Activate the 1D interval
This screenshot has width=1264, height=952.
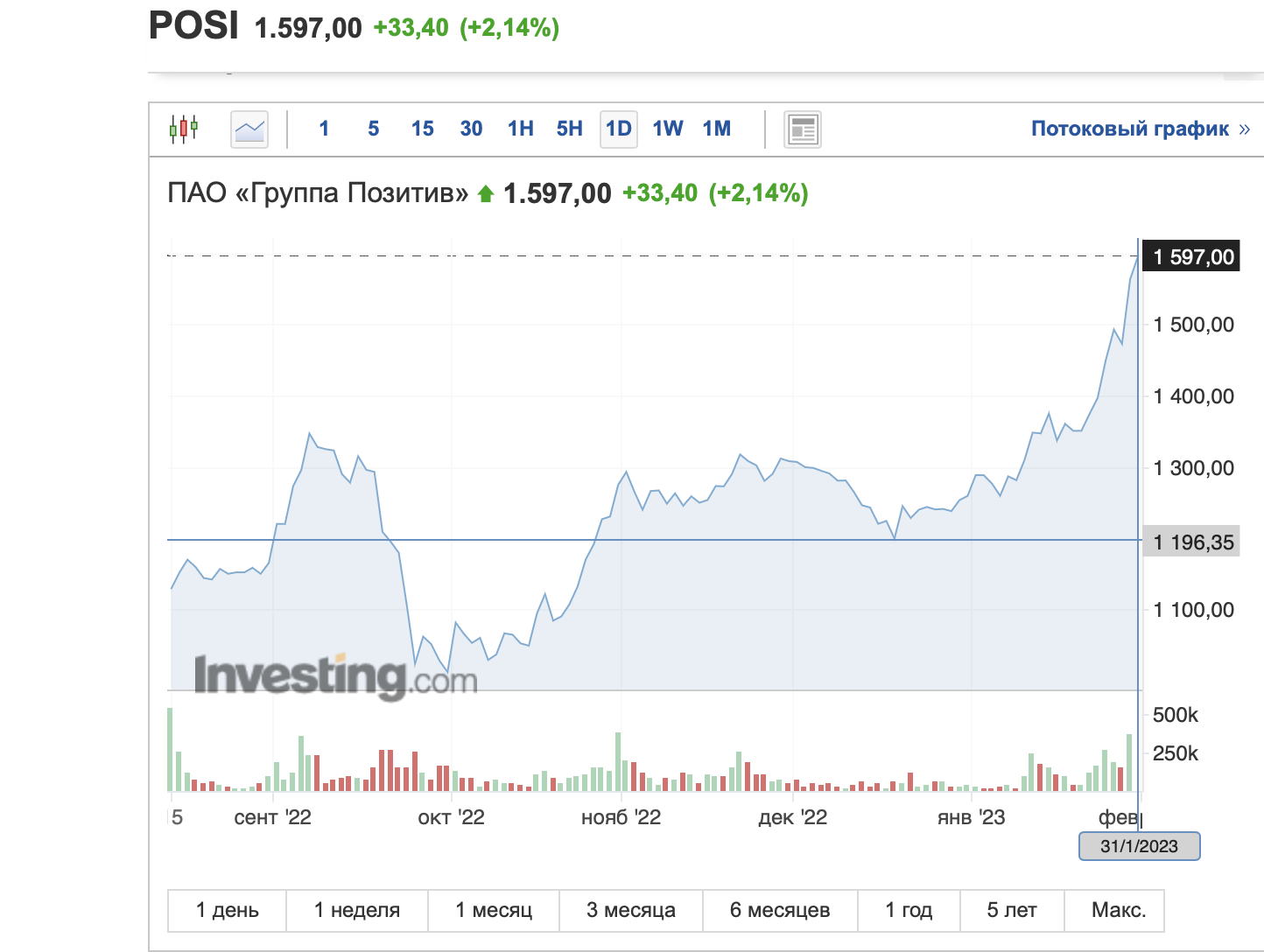coord(619,129)
